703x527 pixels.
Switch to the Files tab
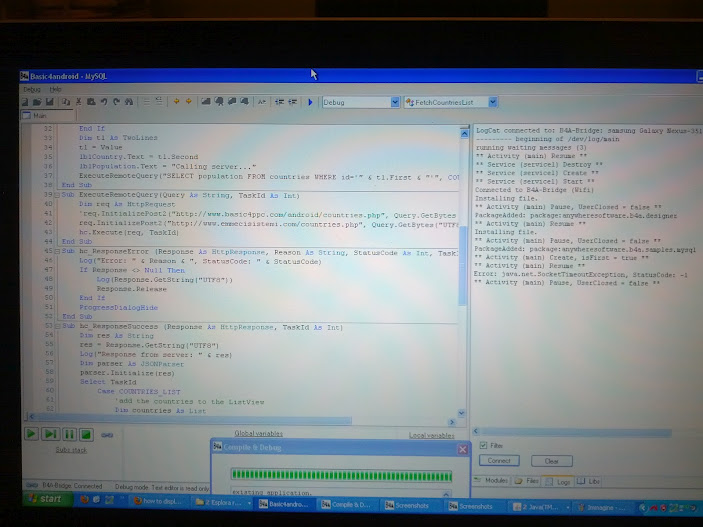pyautogui.click(x=527, y=481)
